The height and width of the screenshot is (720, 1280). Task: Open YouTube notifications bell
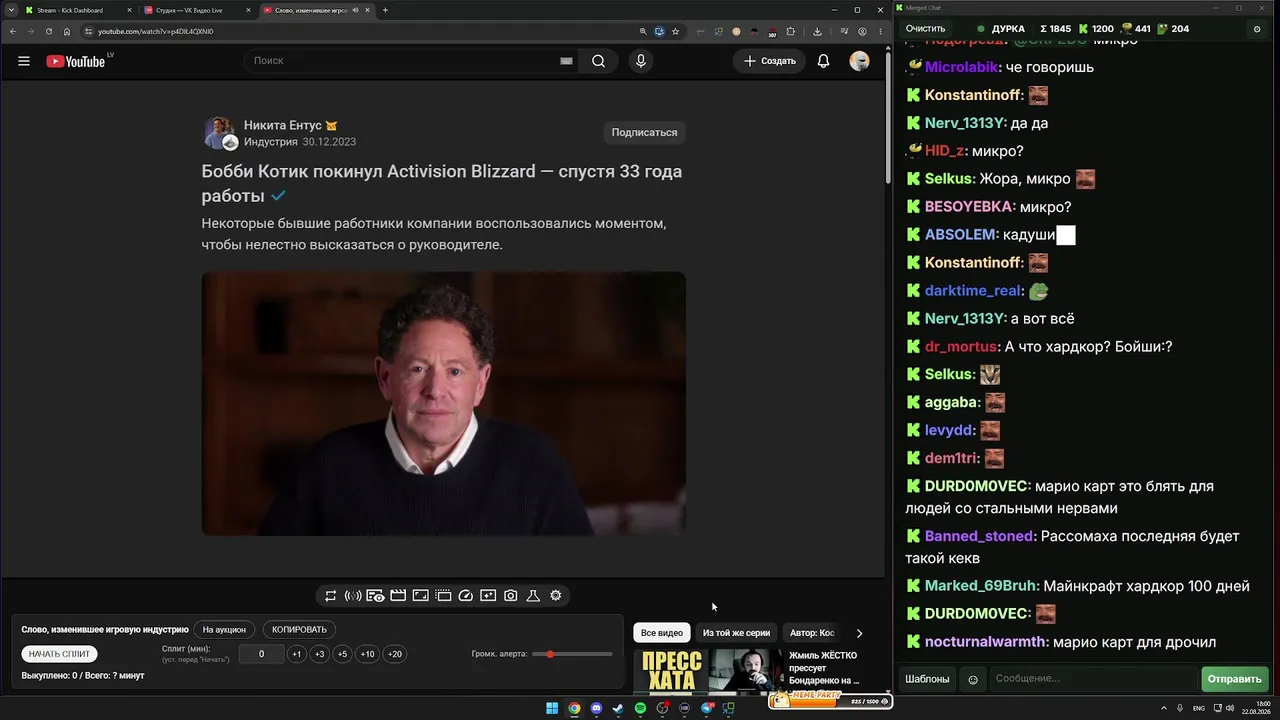(823, 61)
